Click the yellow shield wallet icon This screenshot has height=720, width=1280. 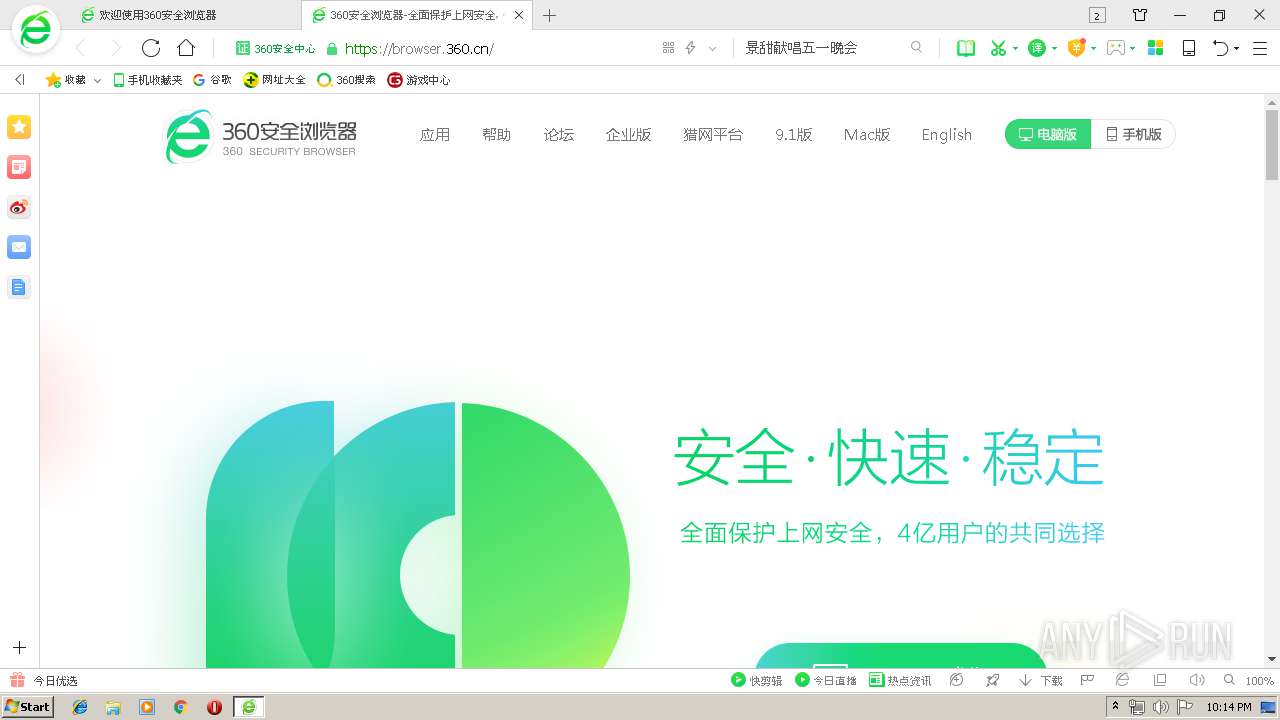[x=1076, y=48]
